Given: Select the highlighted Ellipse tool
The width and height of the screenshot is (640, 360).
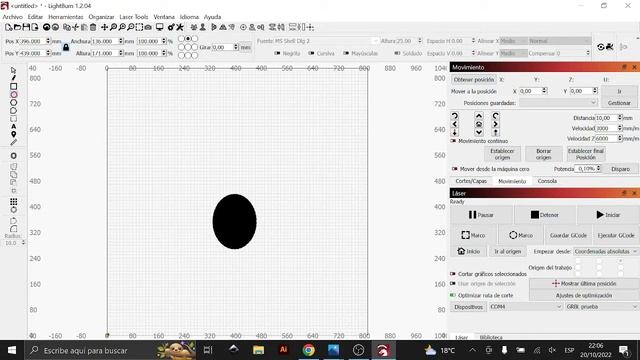Looking at the screenshot, I should click(x=13, y=94).
